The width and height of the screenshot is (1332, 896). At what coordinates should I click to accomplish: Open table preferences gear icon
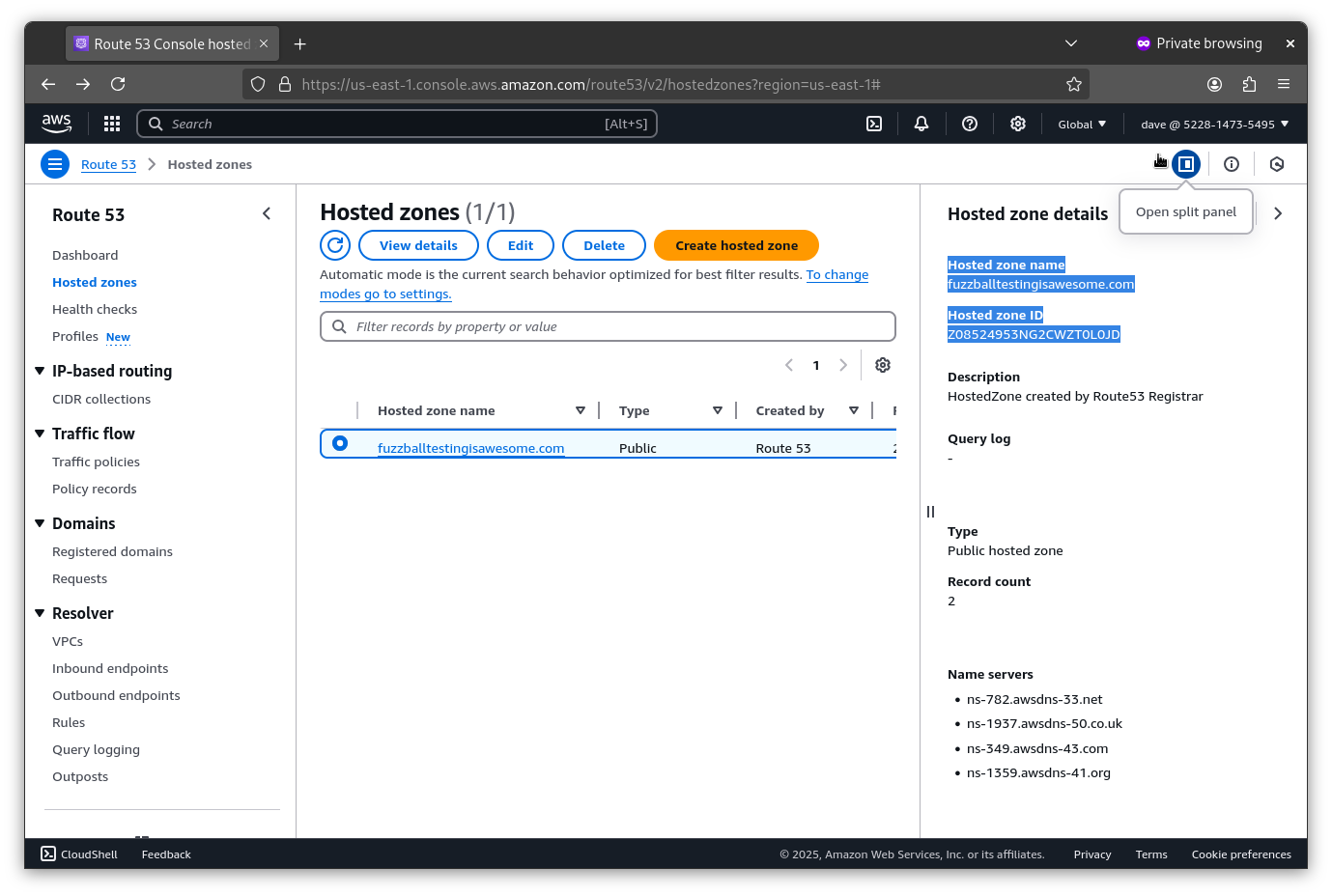(x=883, y=365)
